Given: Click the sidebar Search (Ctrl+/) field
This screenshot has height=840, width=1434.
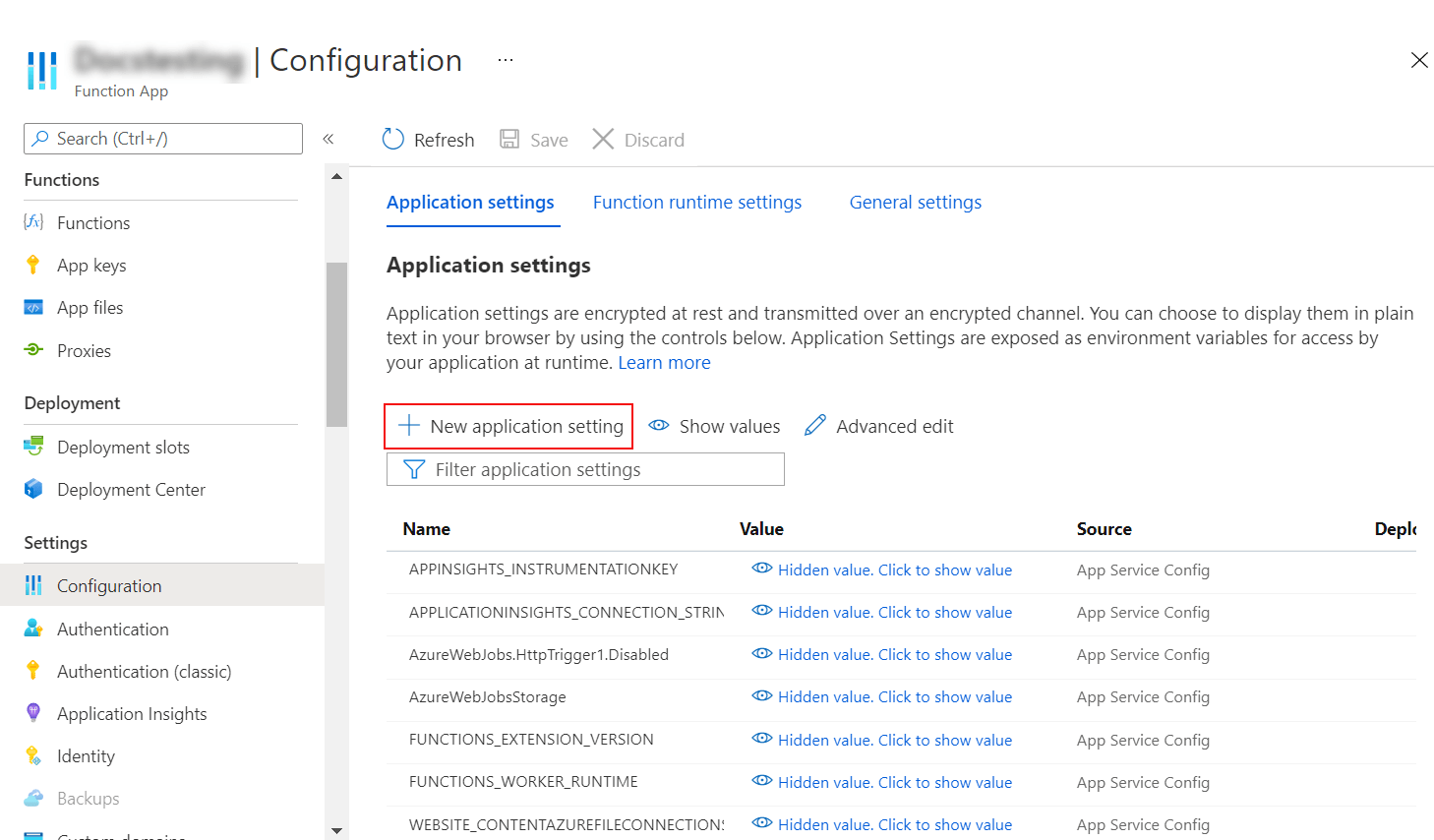Looking at the screenshot, I should click(163, 139).
